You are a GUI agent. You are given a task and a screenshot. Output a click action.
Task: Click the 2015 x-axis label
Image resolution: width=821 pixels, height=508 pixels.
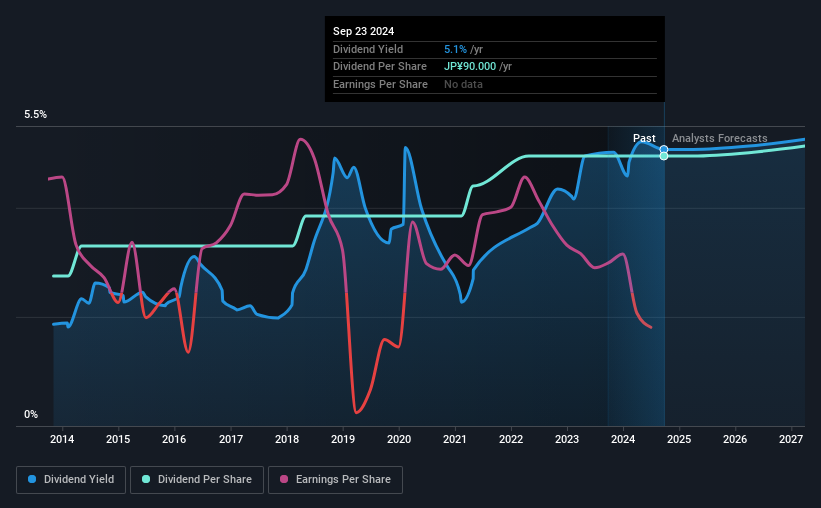[118, 439]
